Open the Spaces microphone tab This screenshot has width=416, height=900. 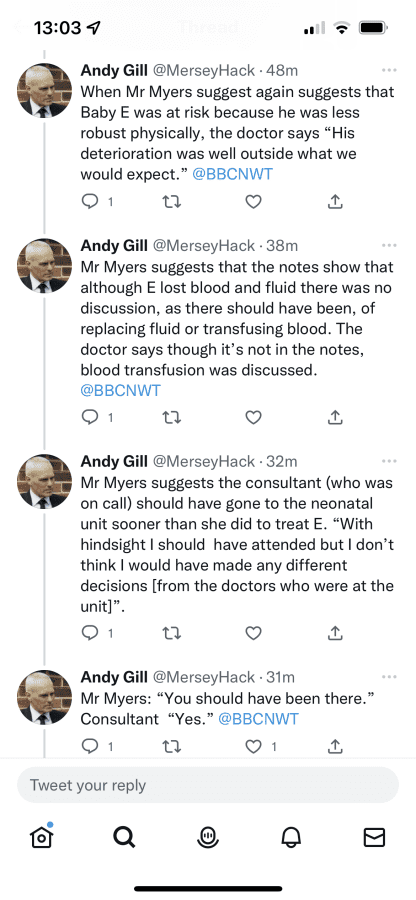coord(208,837)
